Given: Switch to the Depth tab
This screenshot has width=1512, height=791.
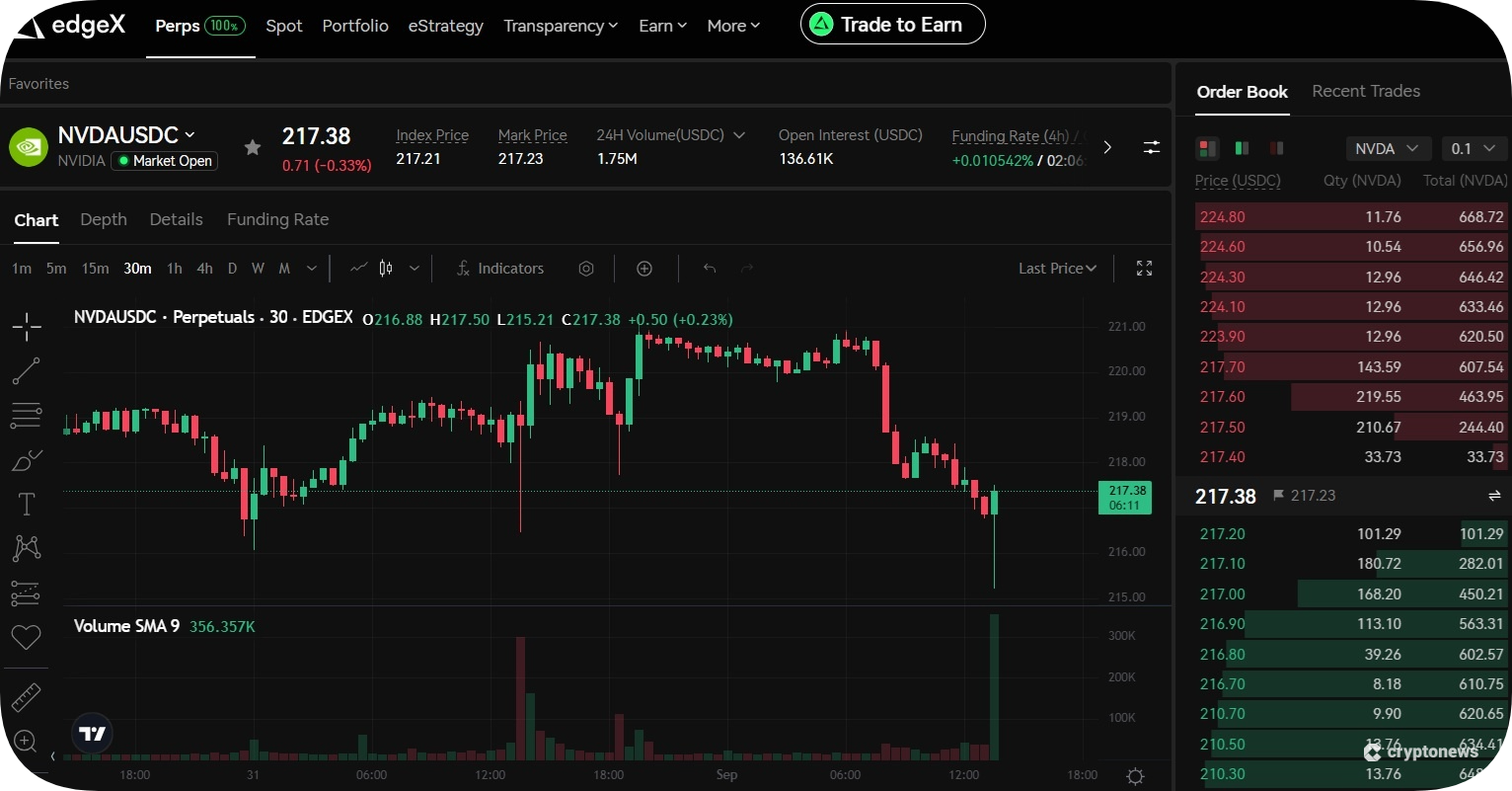Looking at the screenshot, I should point(104,219).
